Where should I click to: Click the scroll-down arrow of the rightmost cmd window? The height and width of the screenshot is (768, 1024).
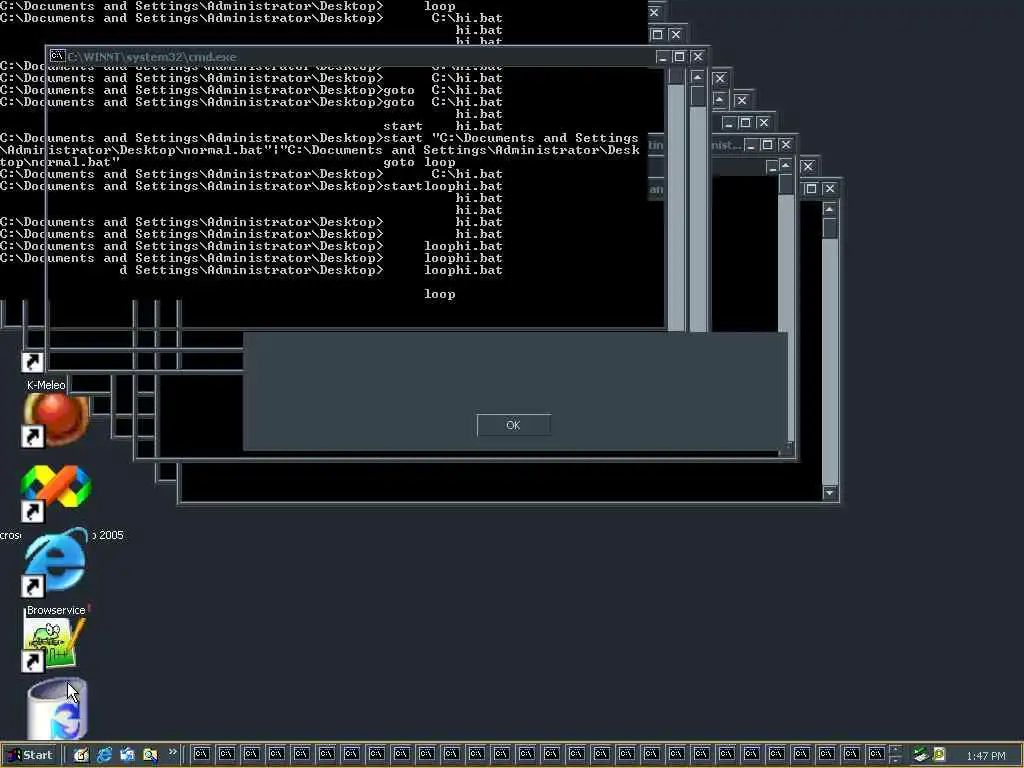(x=829, y=492)
